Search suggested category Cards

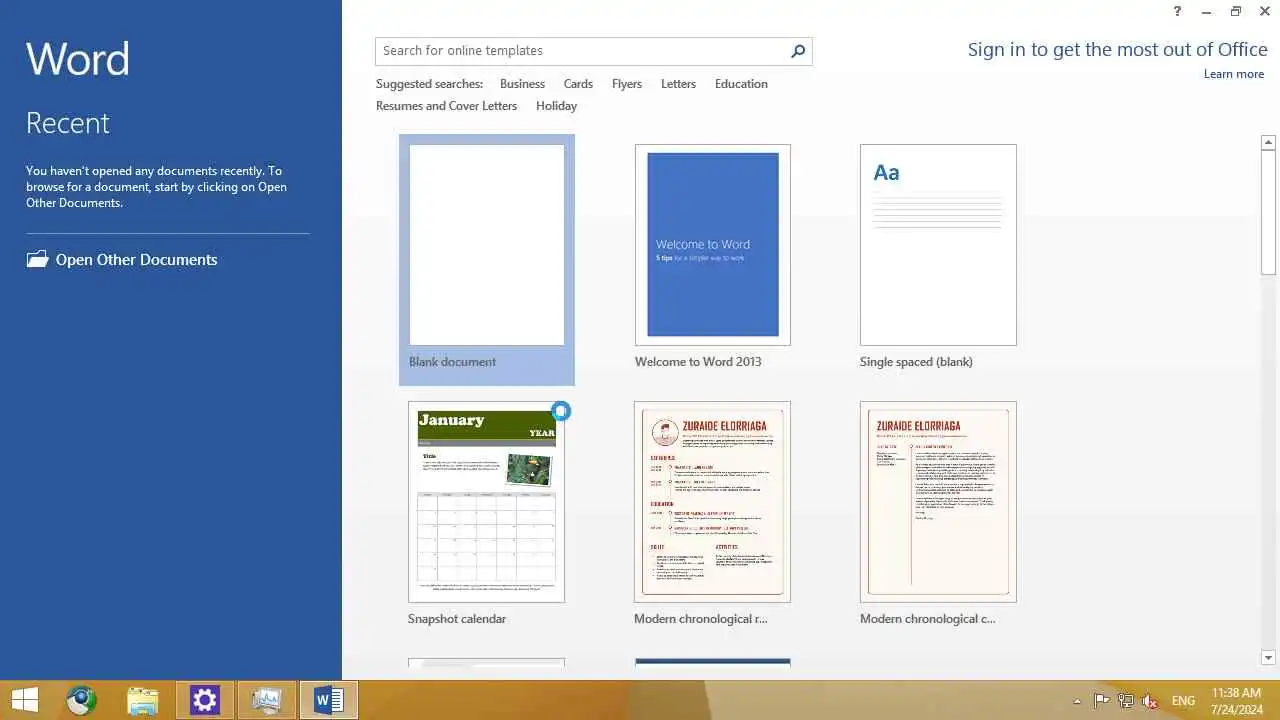578,84
